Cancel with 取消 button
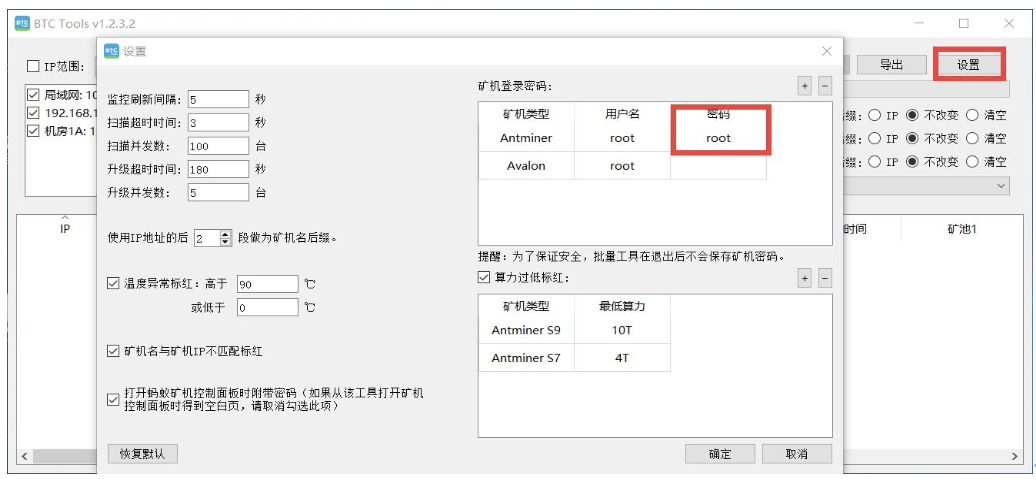The height and width of the screenshot is (479, 1036). click(x=796, y=454)
